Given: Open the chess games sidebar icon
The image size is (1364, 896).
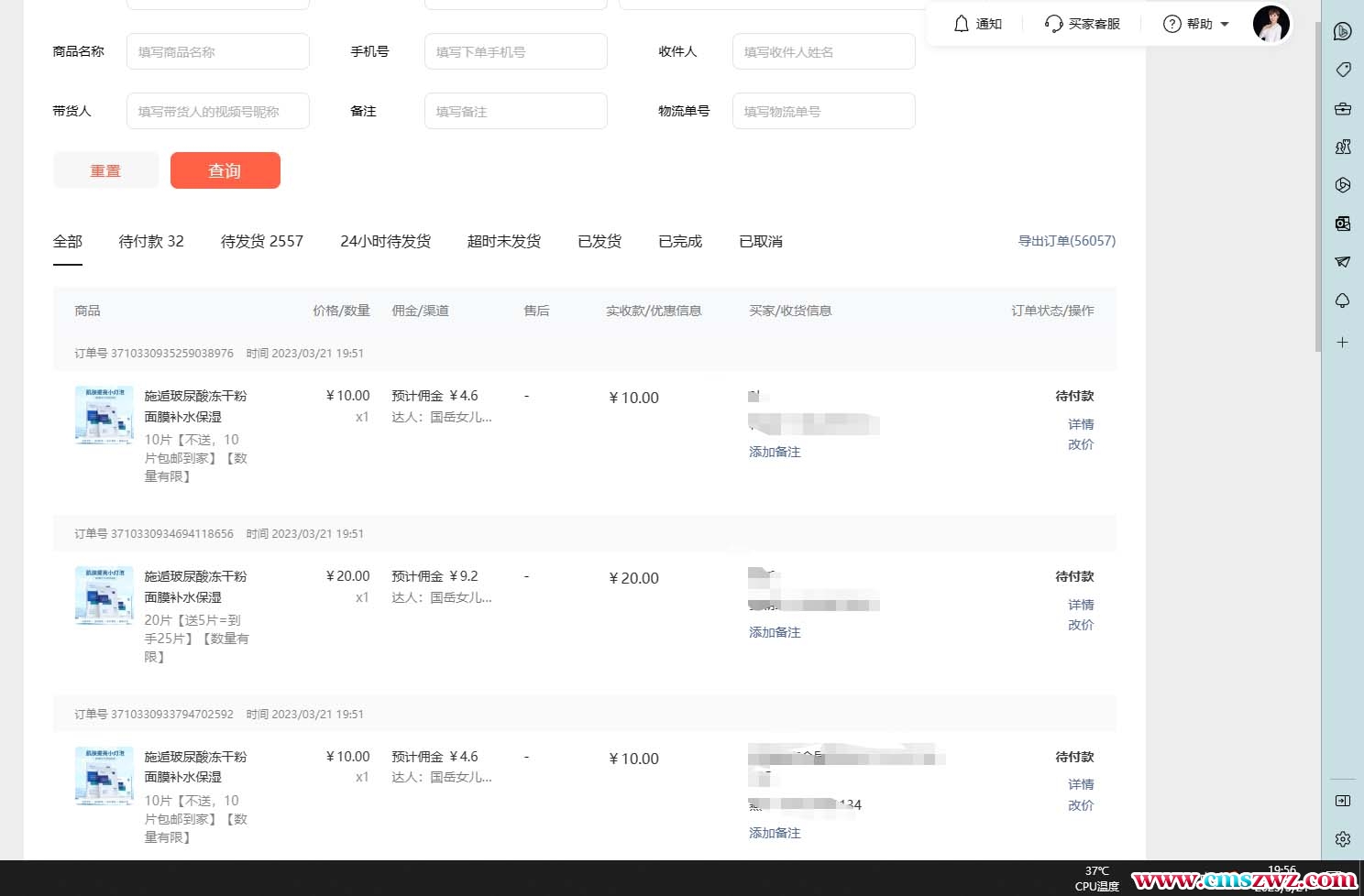Looking at the screenshot, I should click(1343, 147).
